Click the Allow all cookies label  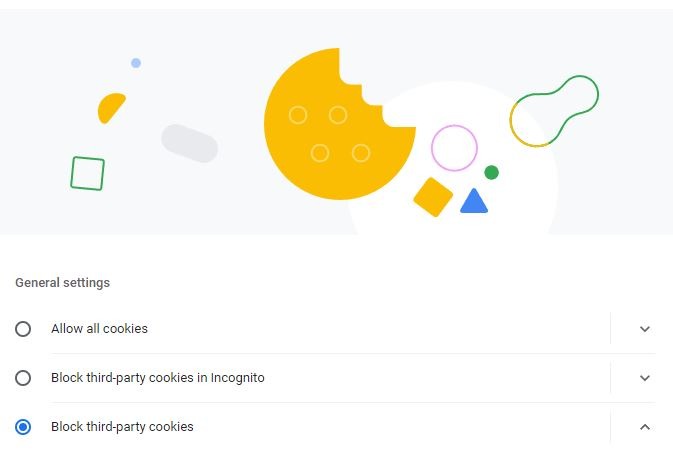99,329
